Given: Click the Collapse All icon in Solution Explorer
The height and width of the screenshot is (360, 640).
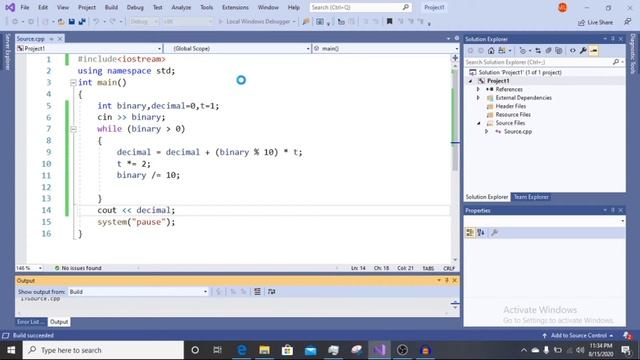Looking at the screenshot, I should click(549, 51).
